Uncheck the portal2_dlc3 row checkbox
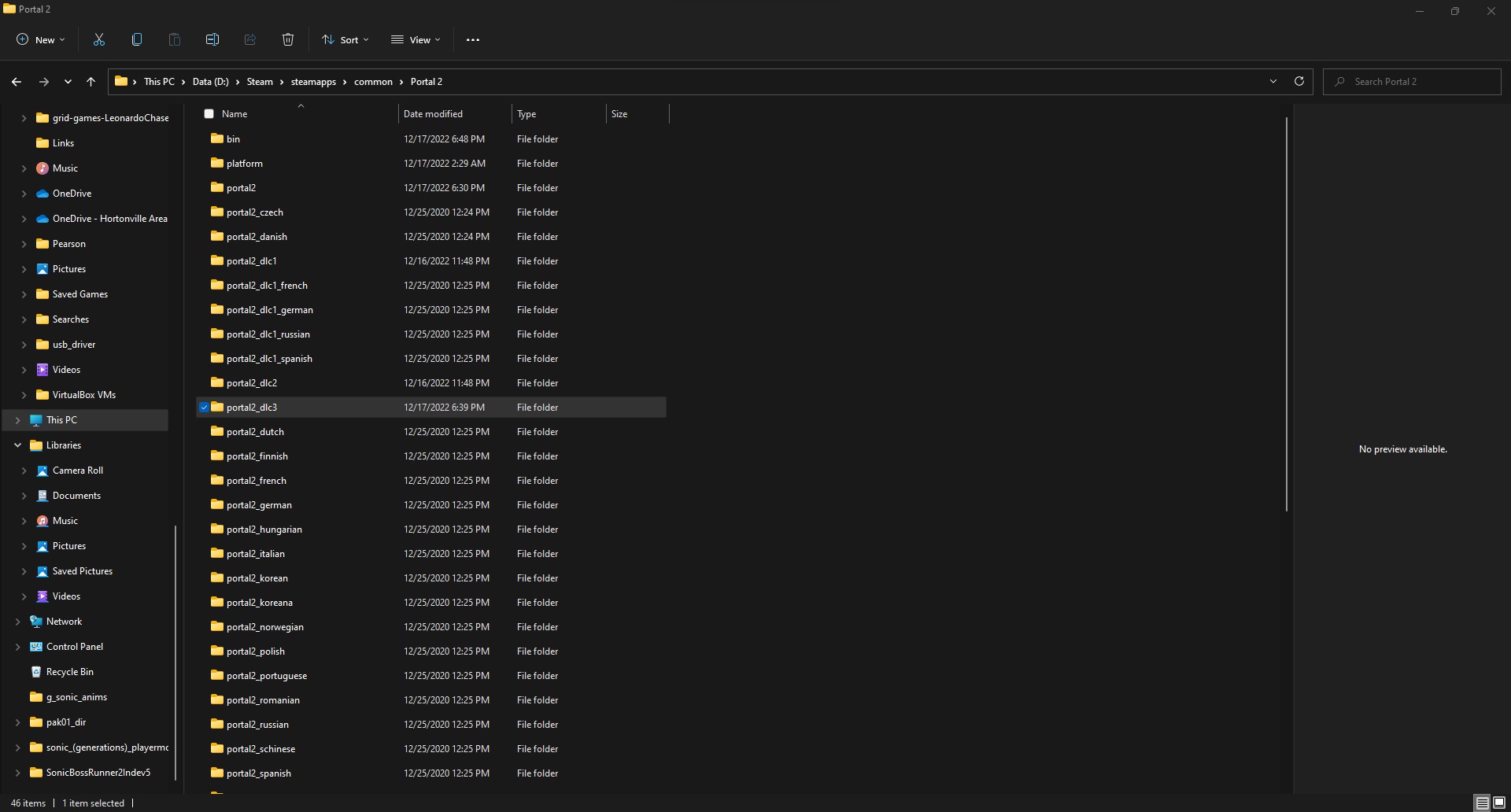Image resolution: width=1511 pixels, height=812 pixels. coord(204,408)
